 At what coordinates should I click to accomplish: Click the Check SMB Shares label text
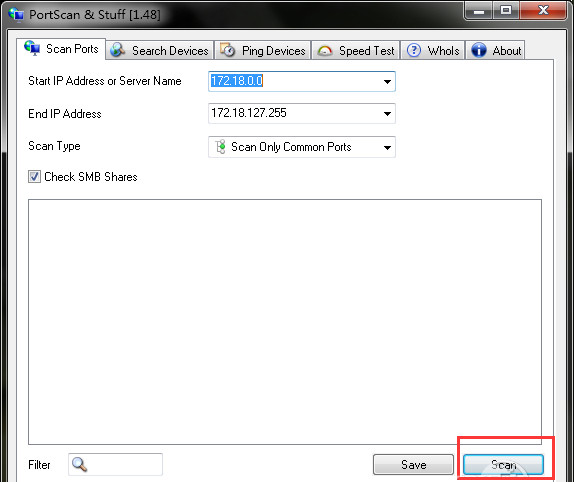91,177
